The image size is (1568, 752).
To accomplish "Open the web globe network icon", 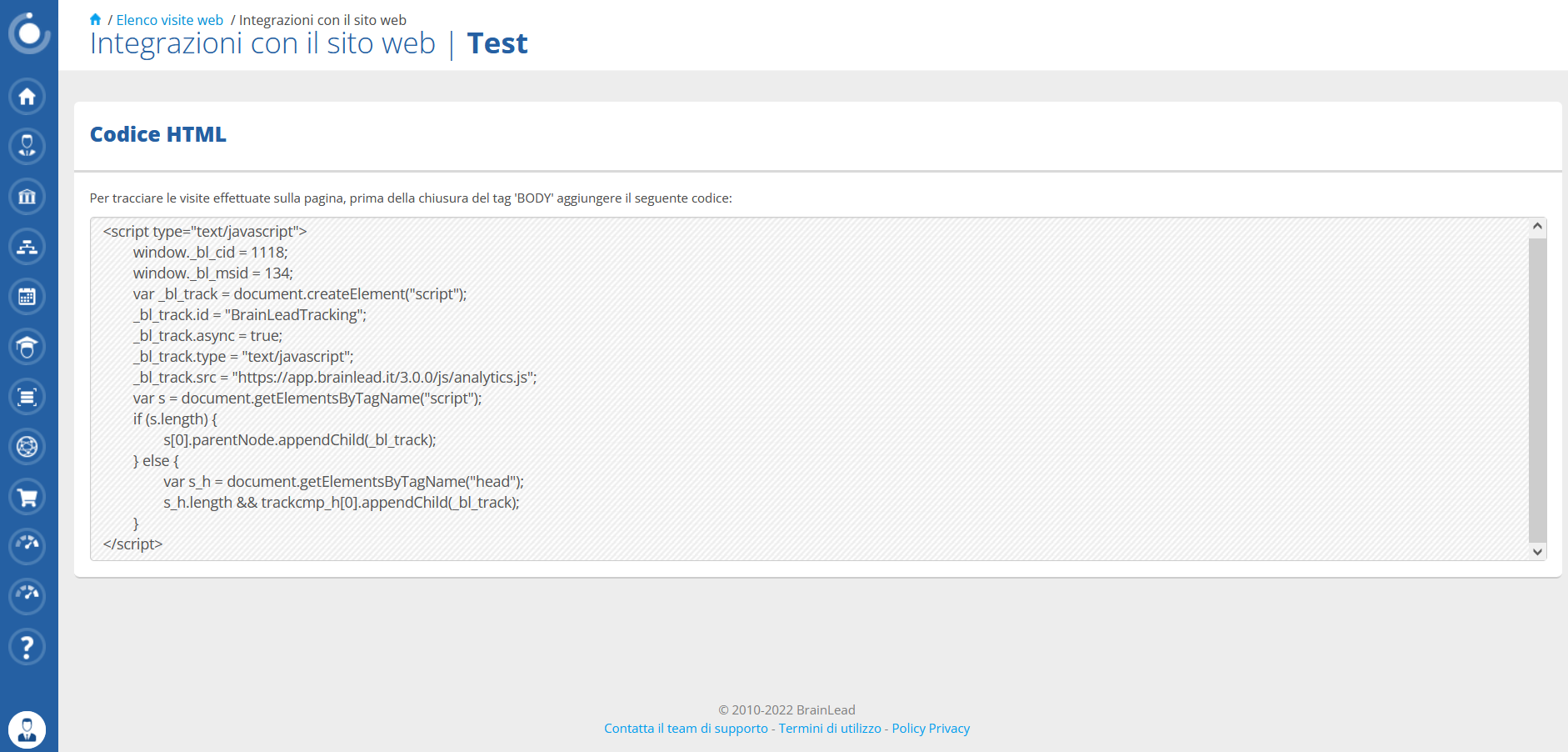I will (27, 447).
